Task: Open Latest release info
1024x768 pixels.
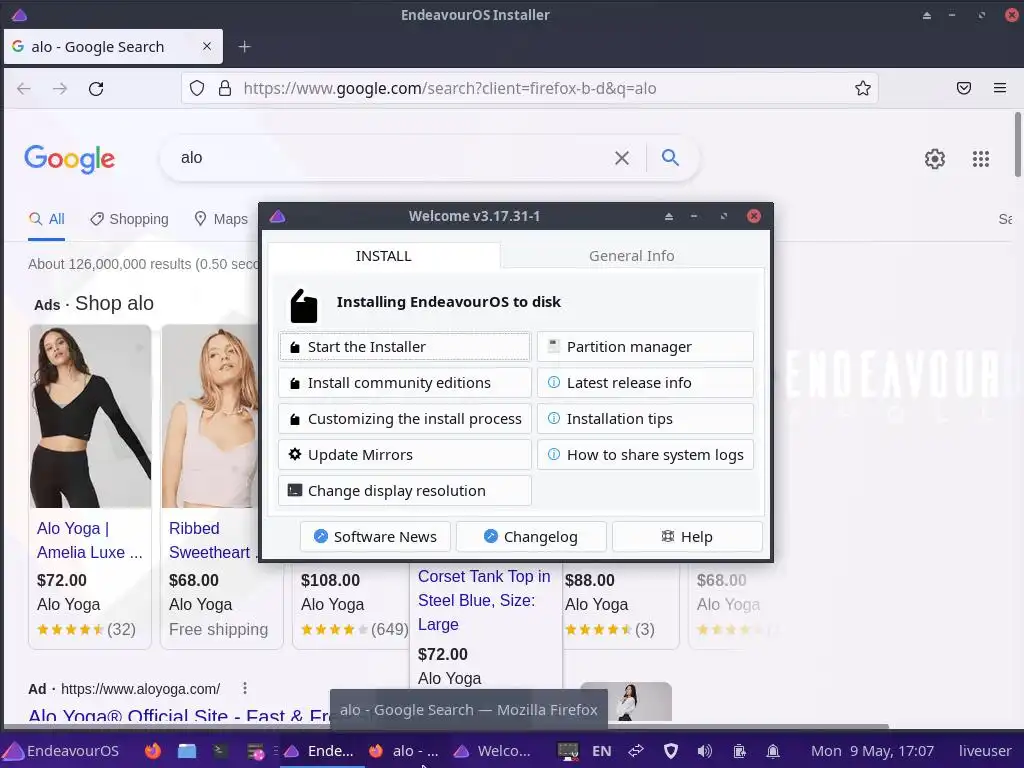Action: point(645,383)
